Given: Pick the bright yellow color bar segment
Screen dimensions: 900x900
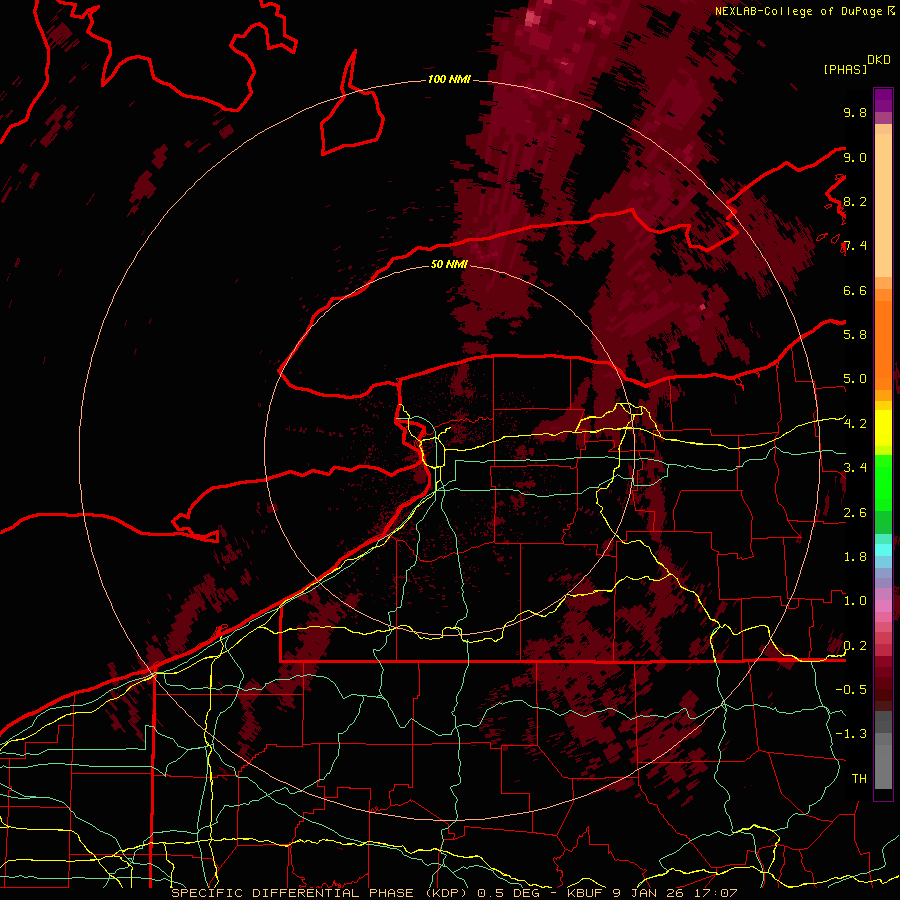Looking at the screenshot, I should click(883, 428).
